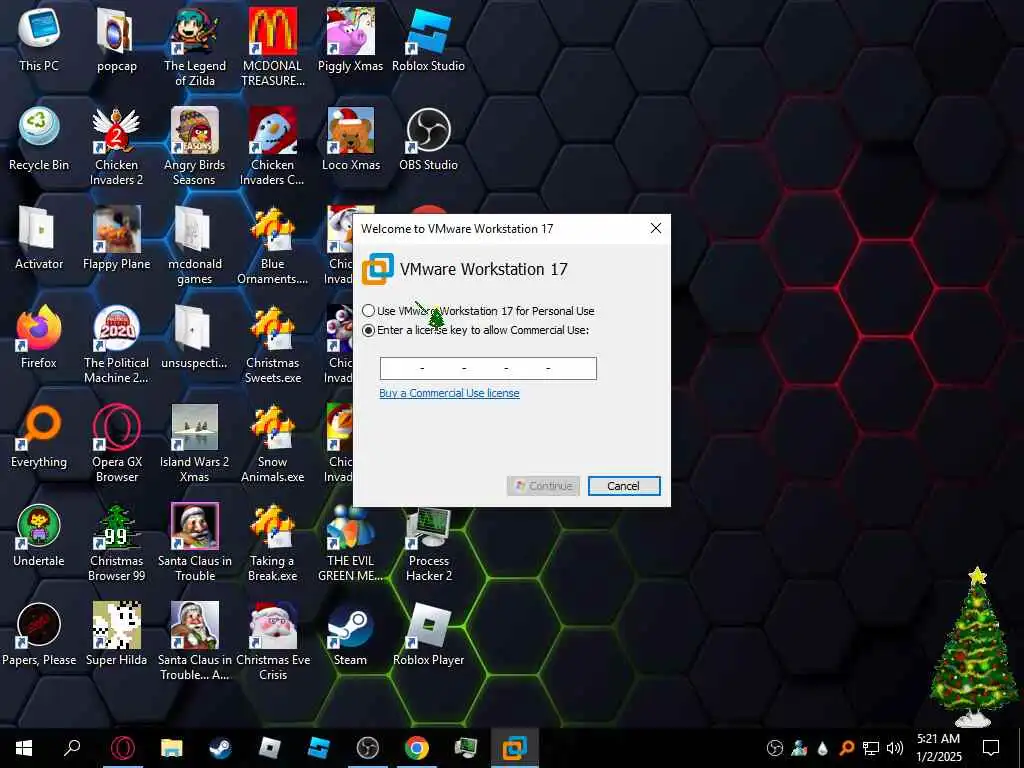Click the network tray icon
This screenshot has height=768, width=1024.
(x=871, y=748)
